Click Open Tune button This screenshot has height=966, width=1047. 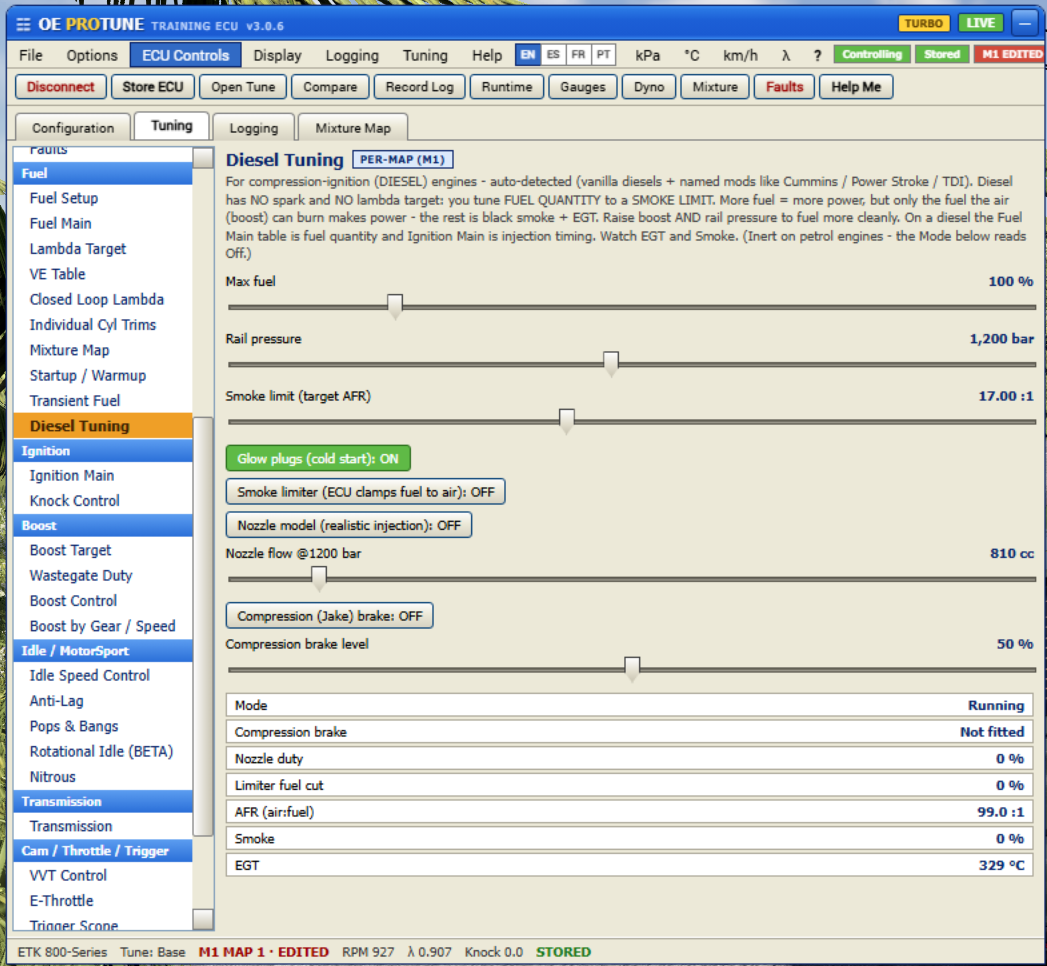pos(243,87)
